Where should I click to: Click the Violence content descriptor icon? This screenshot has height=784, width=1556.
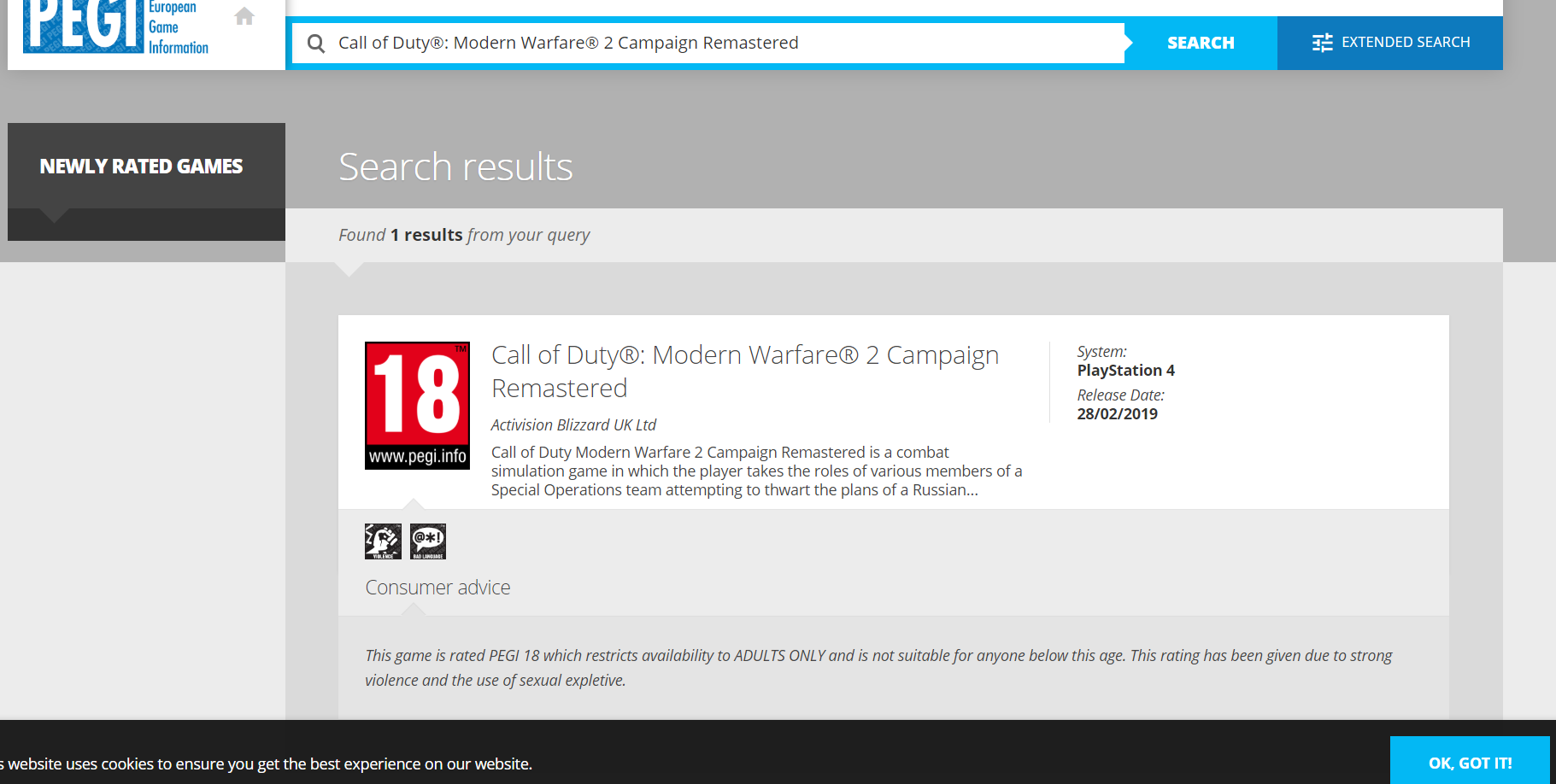tap(383, 541)
